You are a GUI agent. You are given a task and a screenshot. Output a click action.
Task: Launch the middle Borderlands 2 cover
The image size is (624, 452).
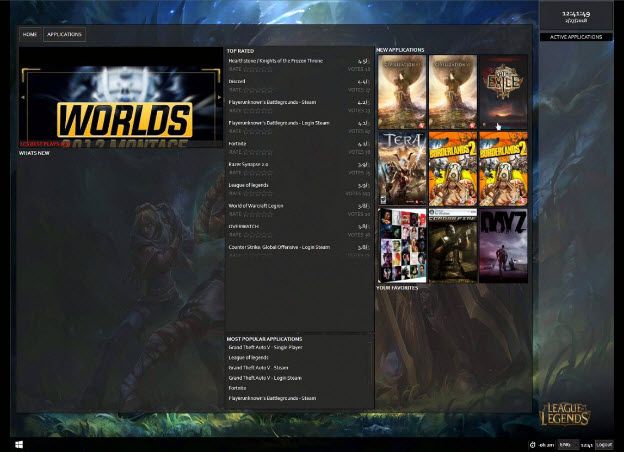point(452,169)
